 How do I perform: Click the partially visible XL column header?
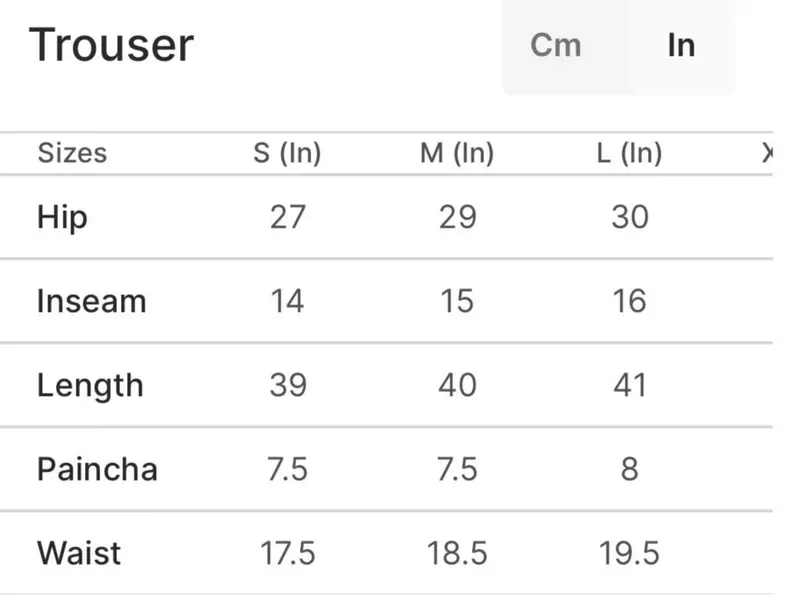767,154
